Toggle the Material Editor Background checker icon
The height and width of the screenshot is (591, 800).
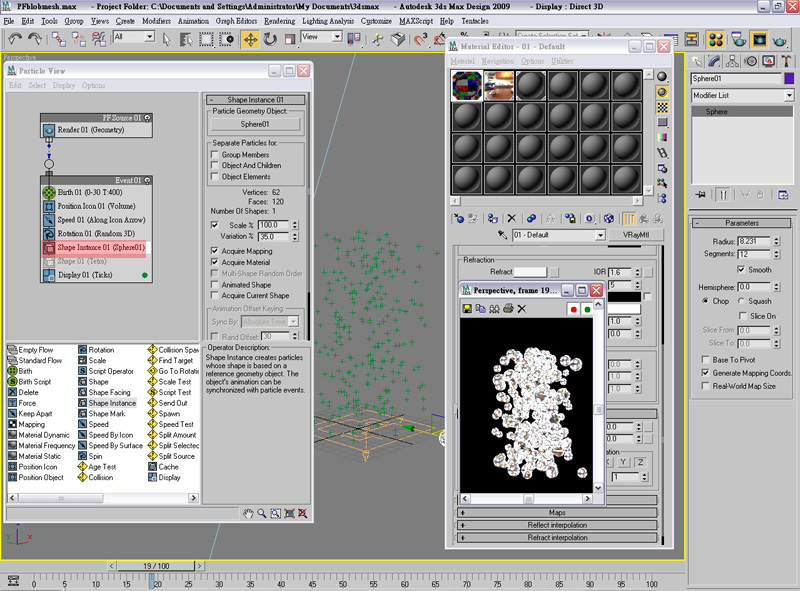662,107
